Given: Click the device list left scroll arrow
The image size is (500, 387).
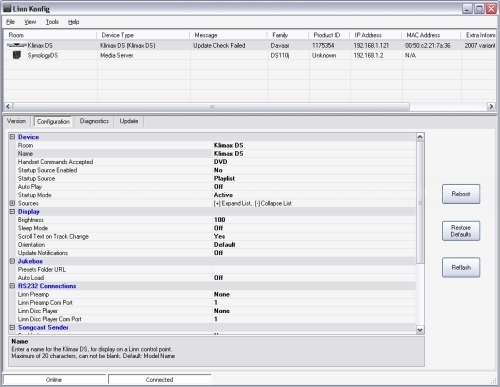Looking at the screenshot, I should 8,106.
